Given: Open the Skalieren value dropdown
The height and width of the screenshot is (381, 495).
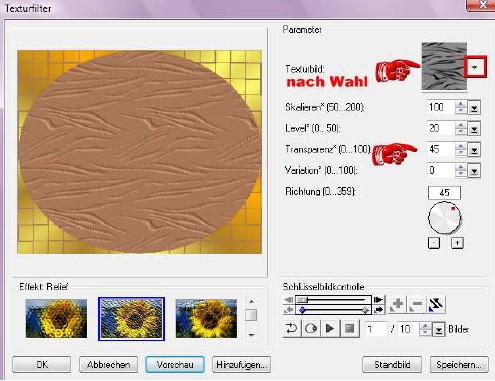Looking at the screenshot, I should pyautogui.click(x=474, y=108).
